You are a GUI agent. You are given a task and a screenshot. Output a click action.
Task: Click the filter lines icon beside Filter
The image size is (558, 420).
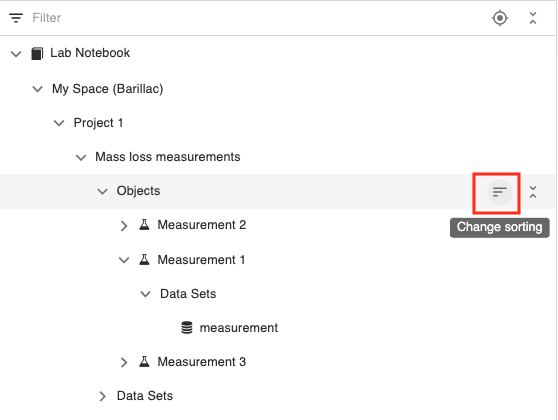pyautogui.click(x=16, y=18)
